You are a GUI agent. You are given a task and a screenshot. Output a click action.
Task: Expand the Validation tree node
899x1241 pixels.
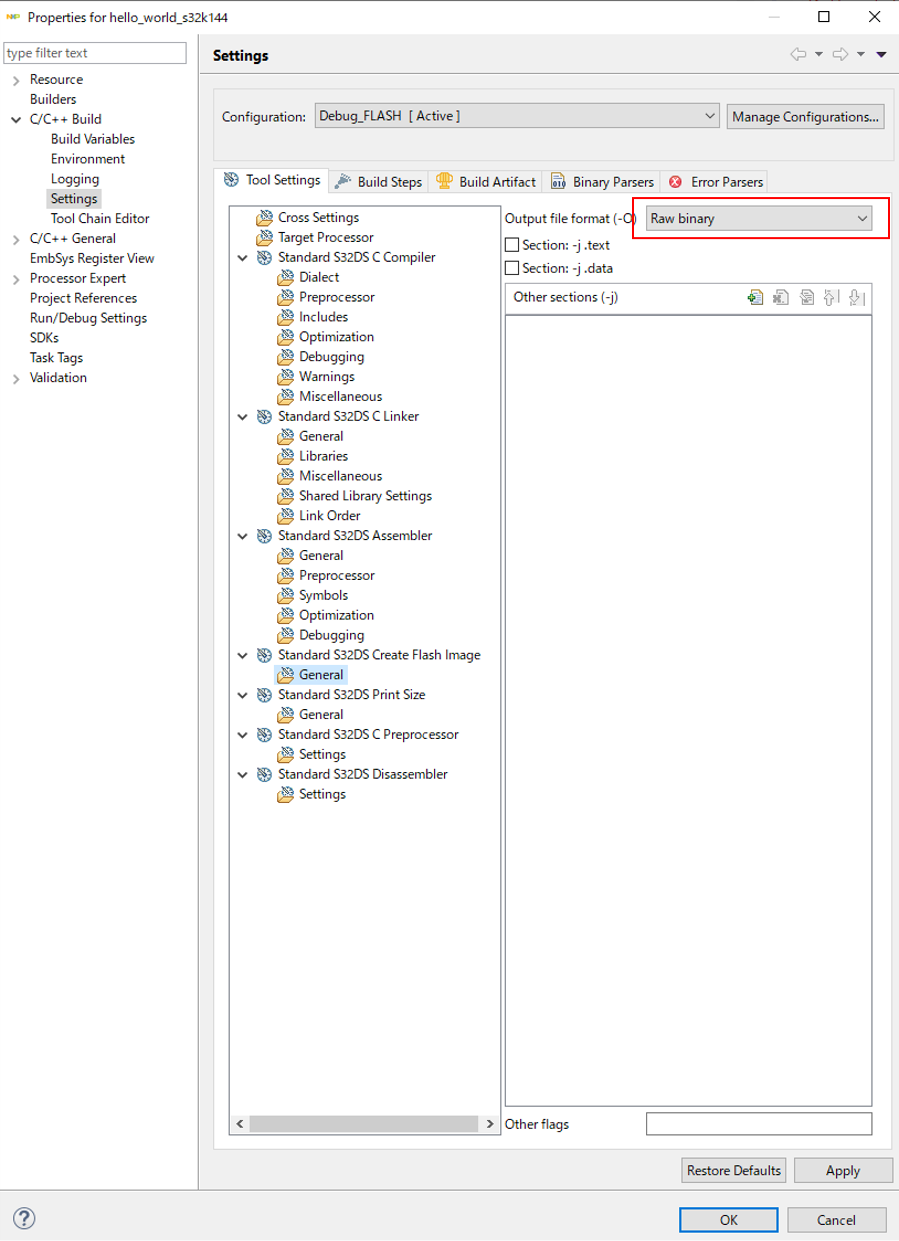click(x=16, y=378)
